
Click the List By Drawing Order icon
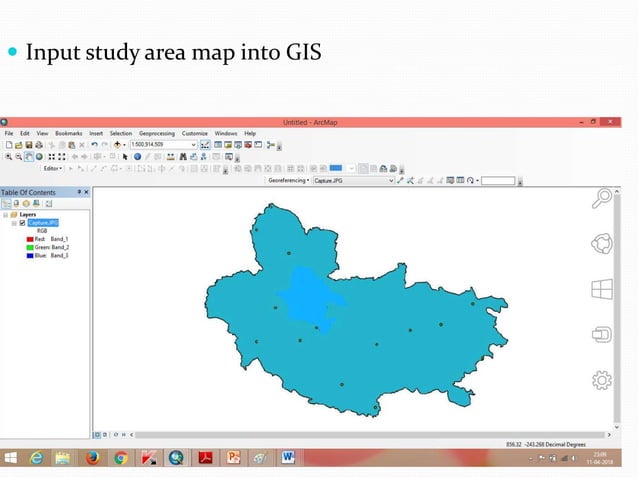[x=7, y=203]
